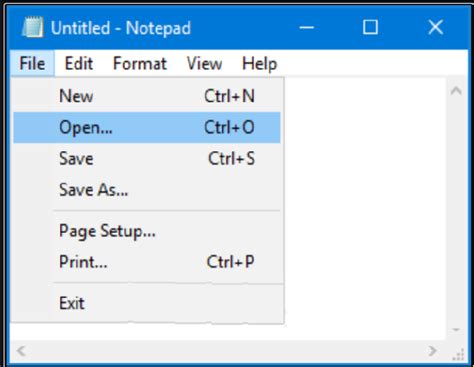Maximize the Notepad window
Image resolution: width=474 pixels, height=367 pixels.
(x=370, y=27)
